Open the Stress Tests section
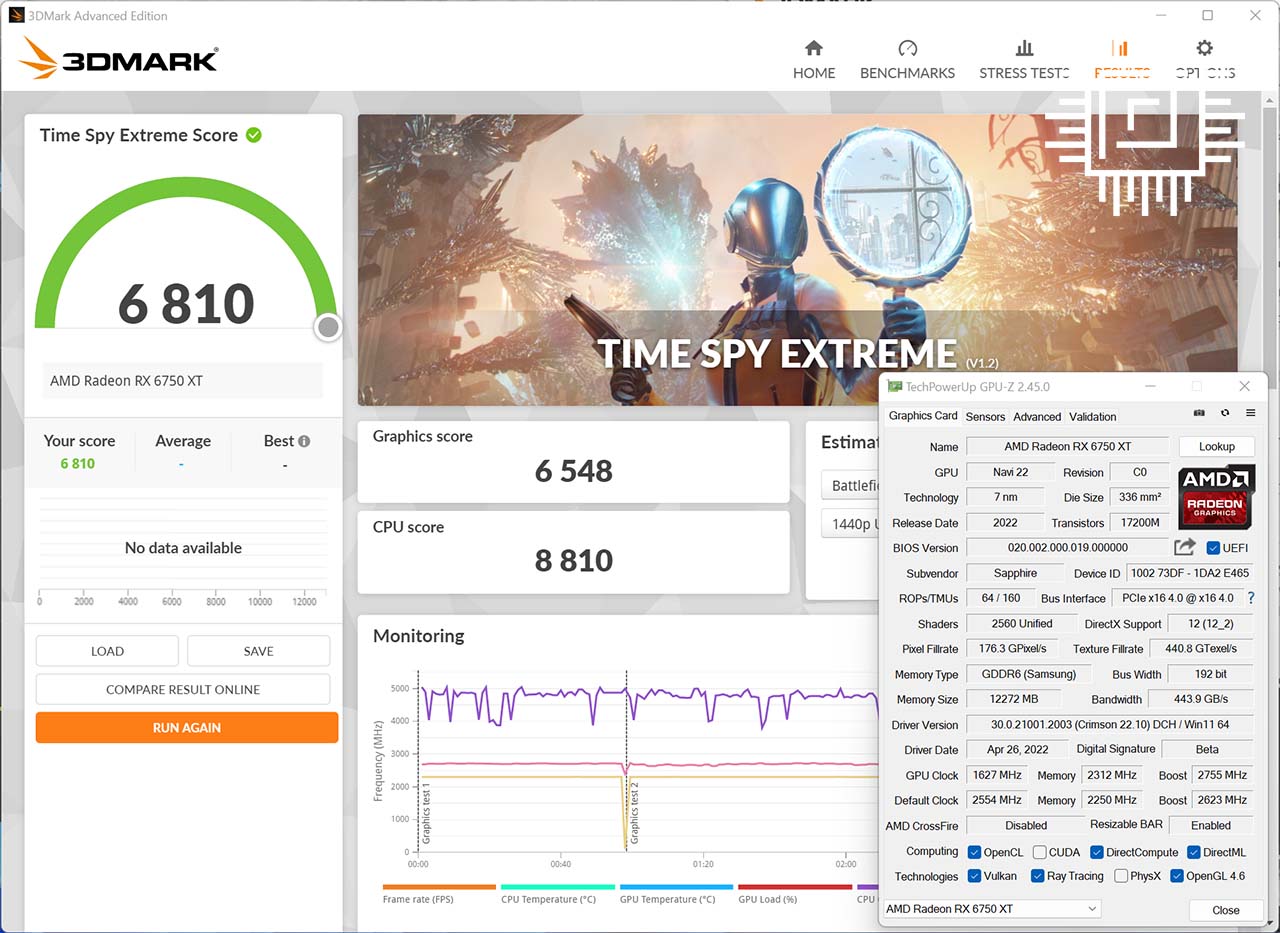1280x933 pixels. [x=1024, y=60]
